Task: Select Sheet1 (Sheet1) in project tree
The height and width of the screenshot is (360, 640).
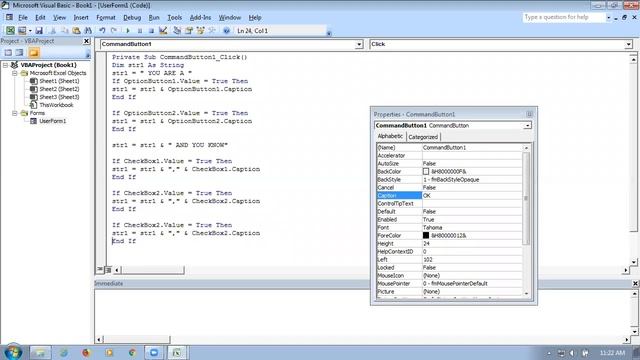Action: click(x=59, y=81)
